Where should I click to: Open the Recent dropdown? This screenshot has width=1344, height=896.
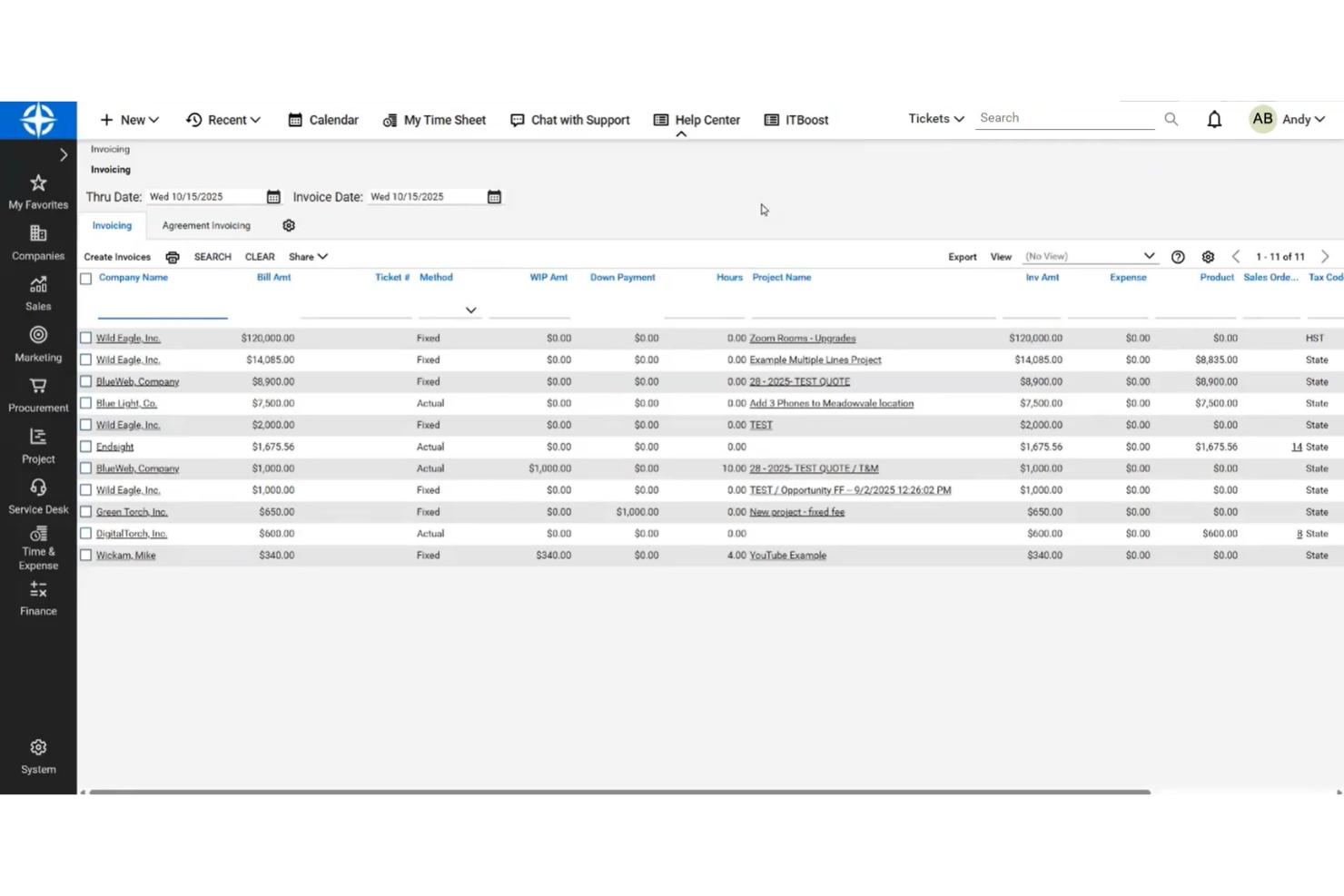223,119
